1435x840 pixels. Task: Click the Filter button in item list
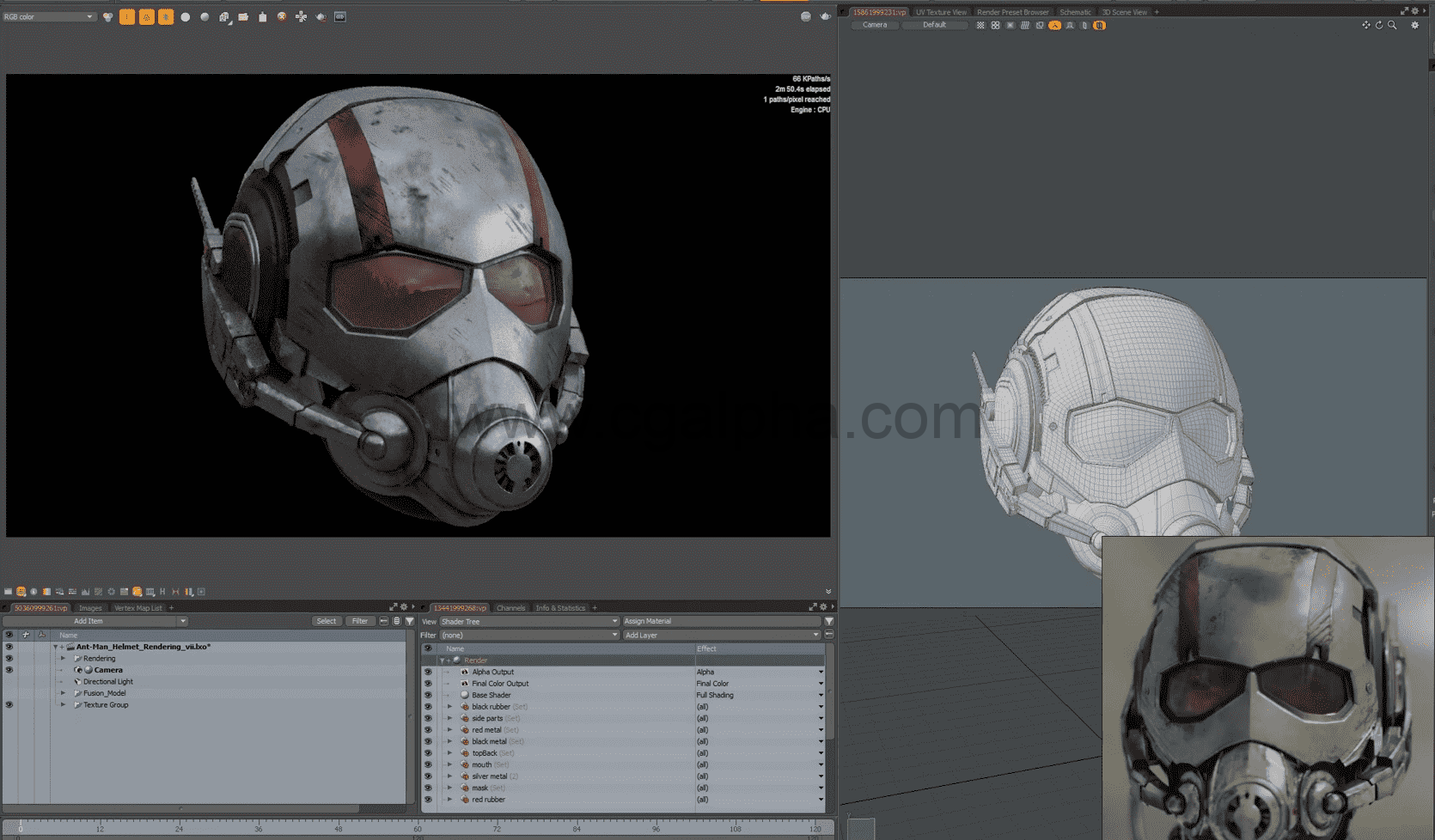(360, 621)
